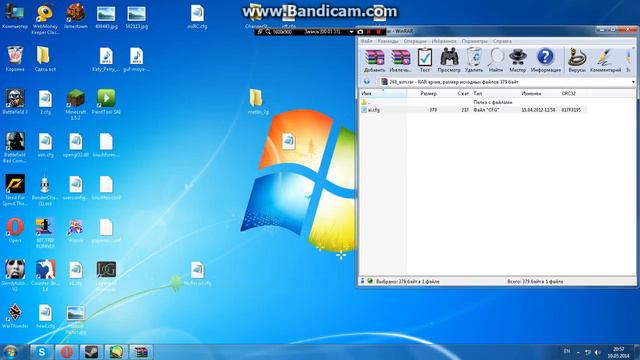
Task: Select the Opera desktop shortcut
Action: pos(15,231)
